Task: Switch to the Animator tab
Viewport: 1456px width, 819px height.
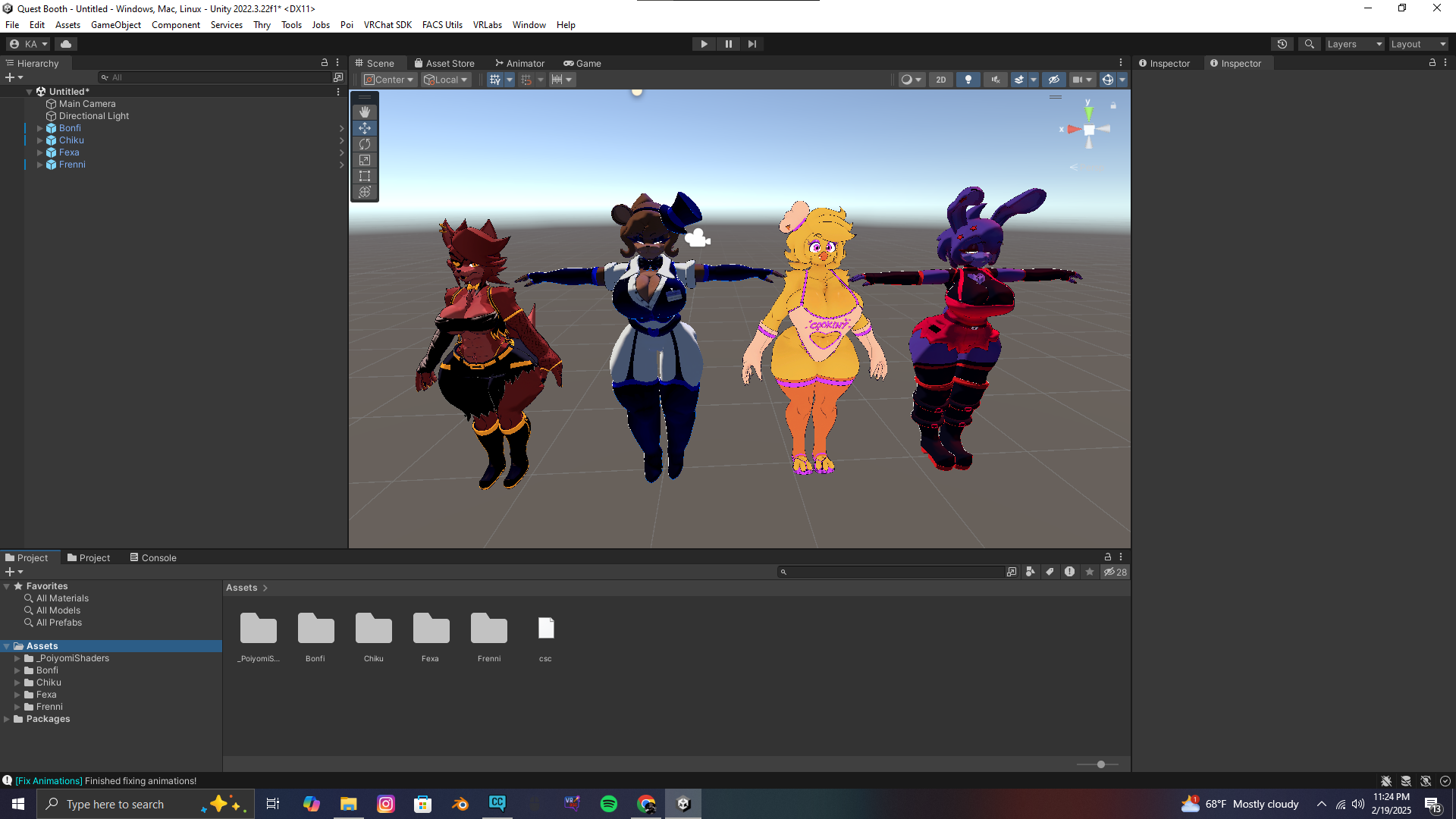Action: click(x=520, y=64)
